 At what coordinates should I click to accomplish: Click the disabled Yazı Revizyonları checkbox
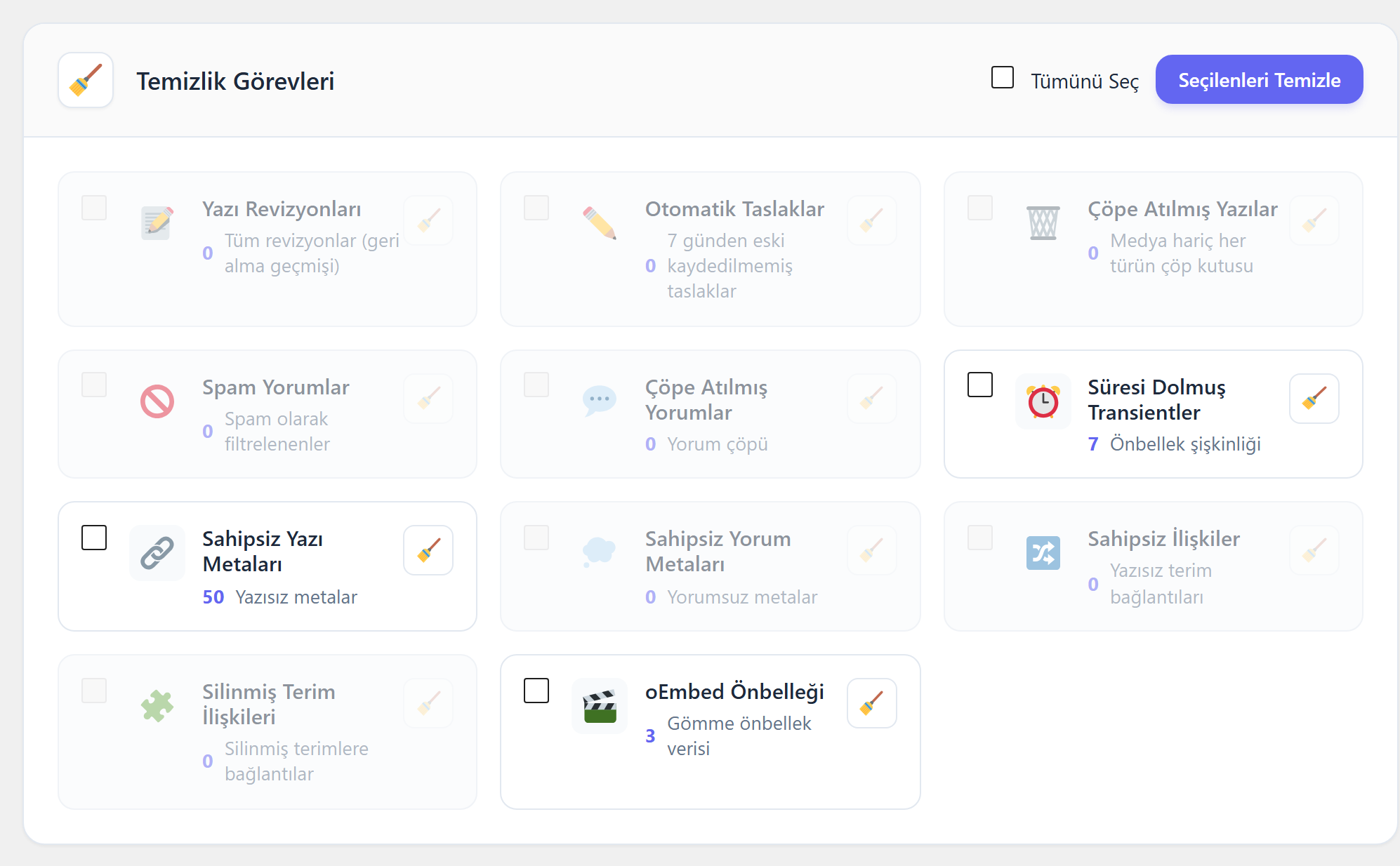(x=94, y=208)
